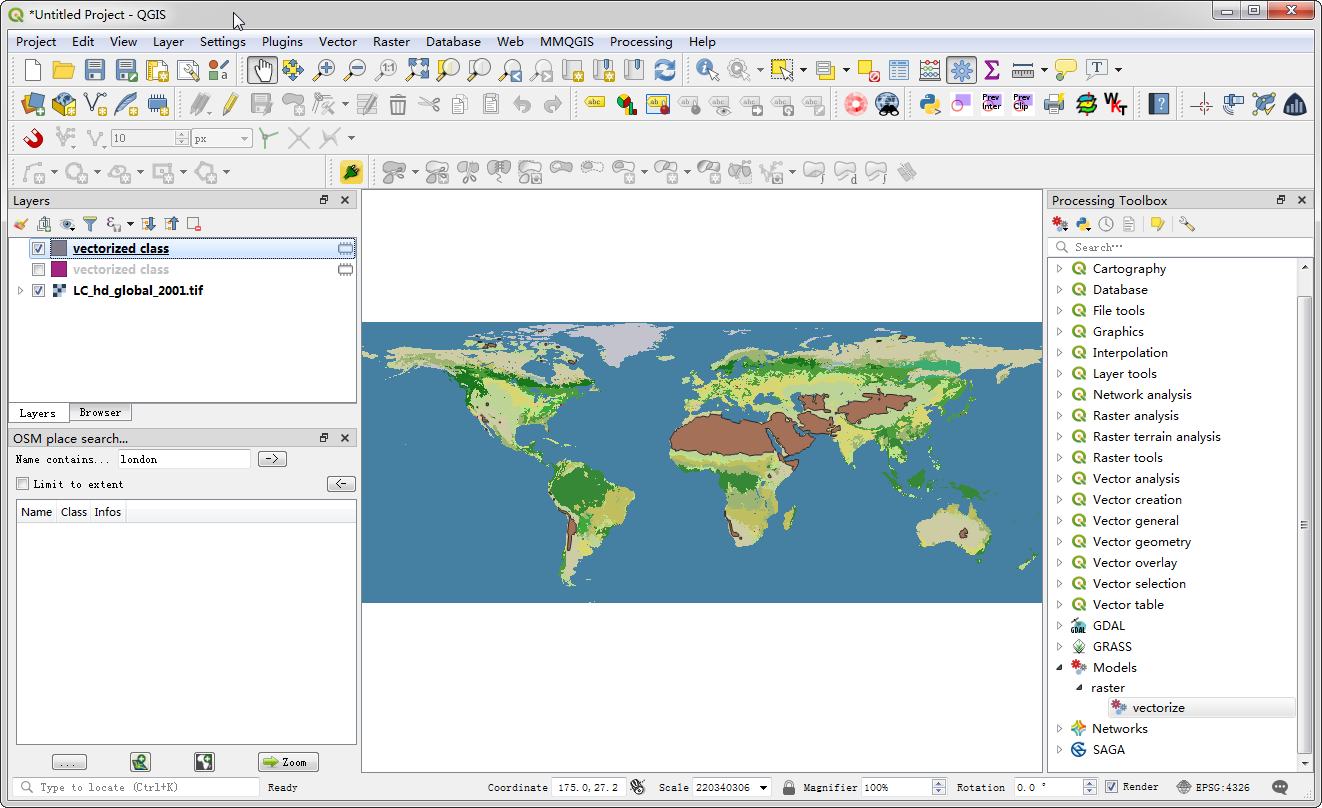1322x808 pixels.
Task: Open the MMQGIS menu
Action: tap(567, 42)
